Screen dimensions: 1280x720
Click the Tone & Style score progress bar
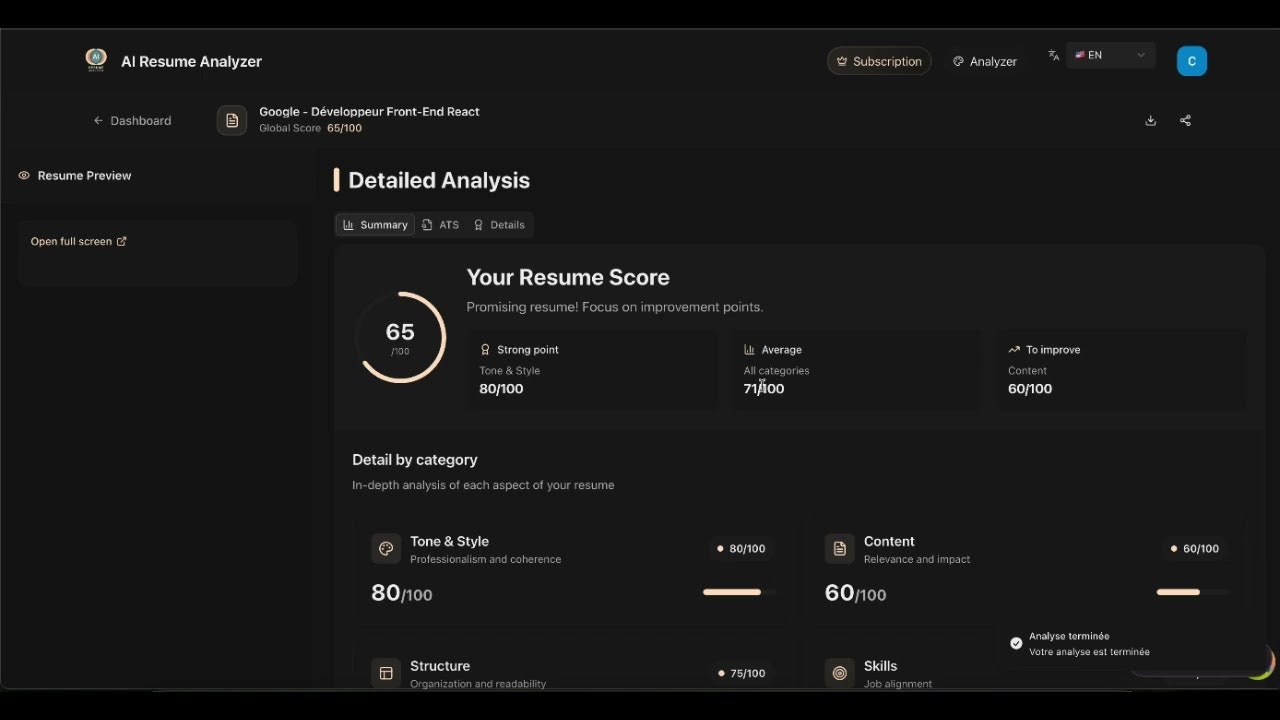pyautogui.click(x=733, y=592)
